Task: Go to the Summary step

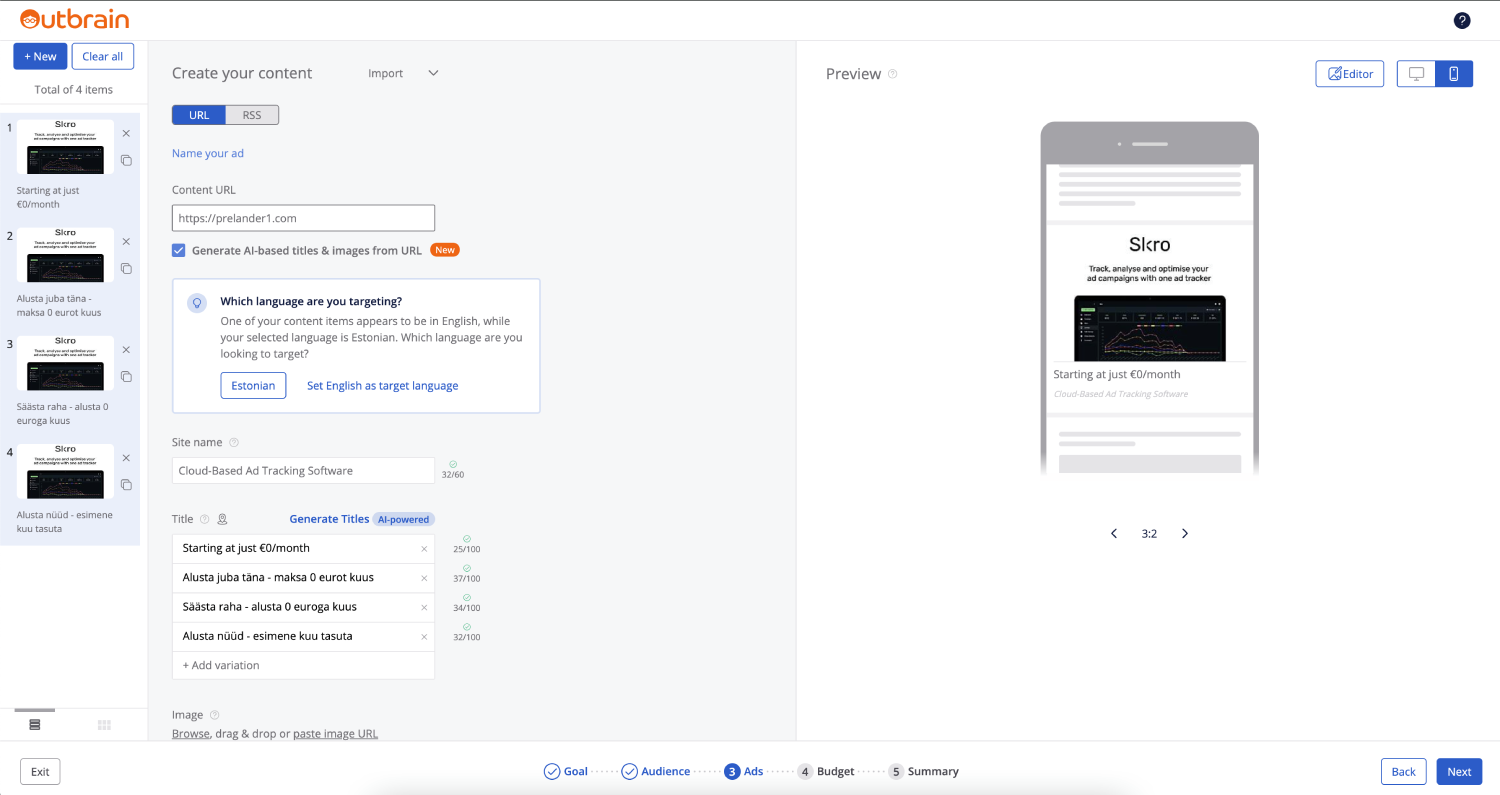Action: tap(924, 771)
